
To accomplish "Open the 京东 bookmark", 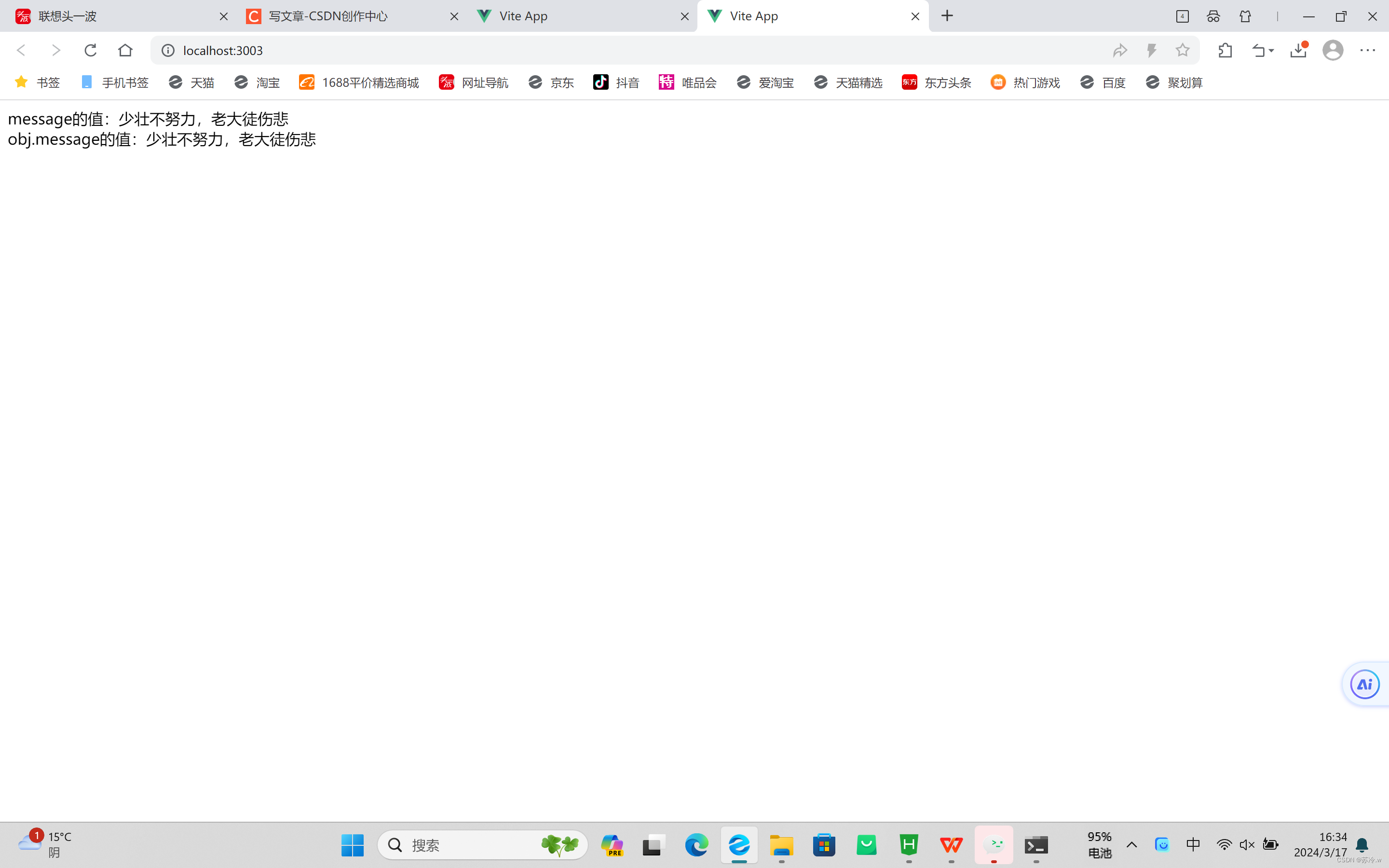I will coord(552,82).
